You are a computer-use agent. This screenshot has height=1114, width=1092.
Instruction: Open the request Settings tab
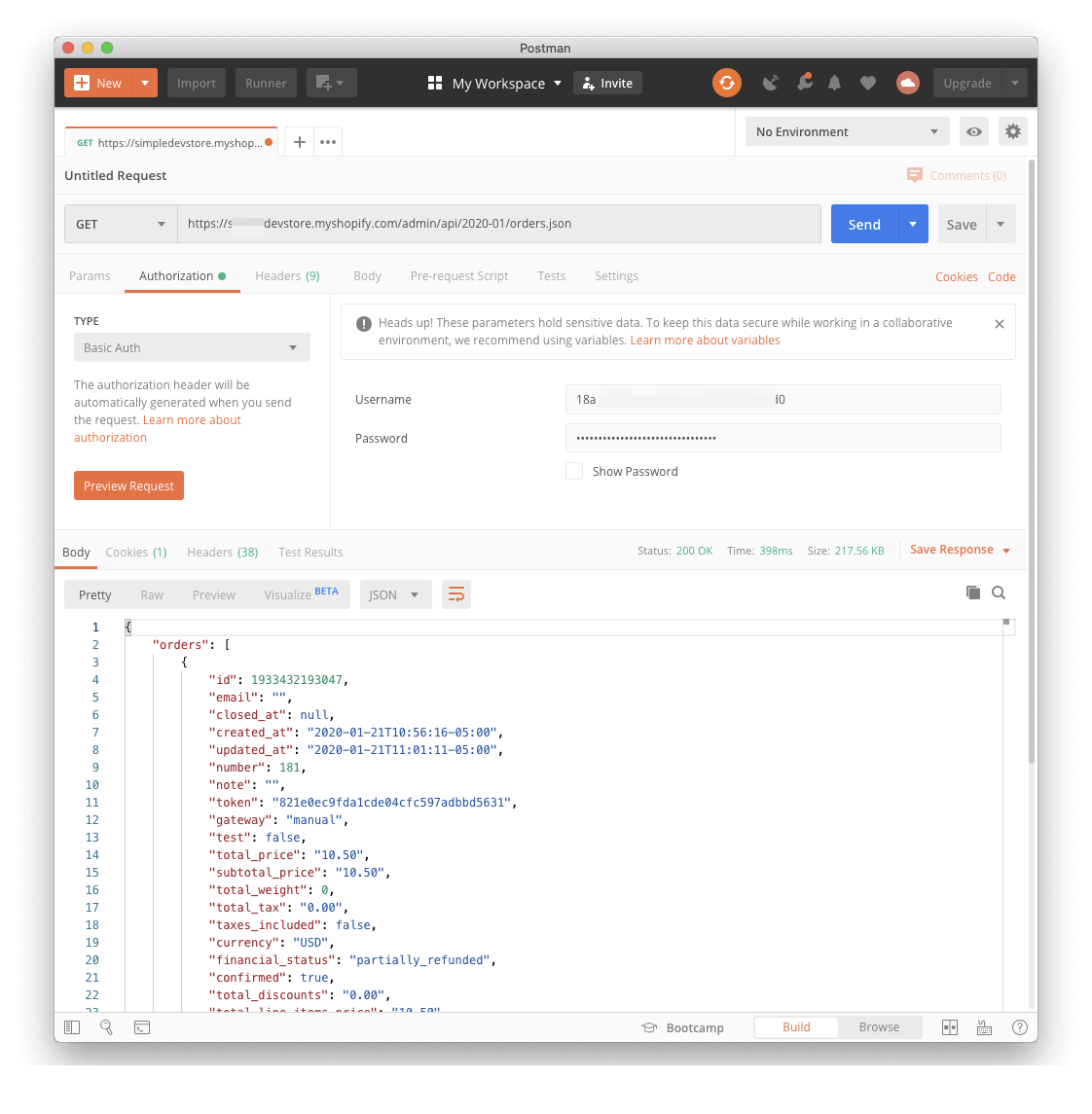click(616, 276)
